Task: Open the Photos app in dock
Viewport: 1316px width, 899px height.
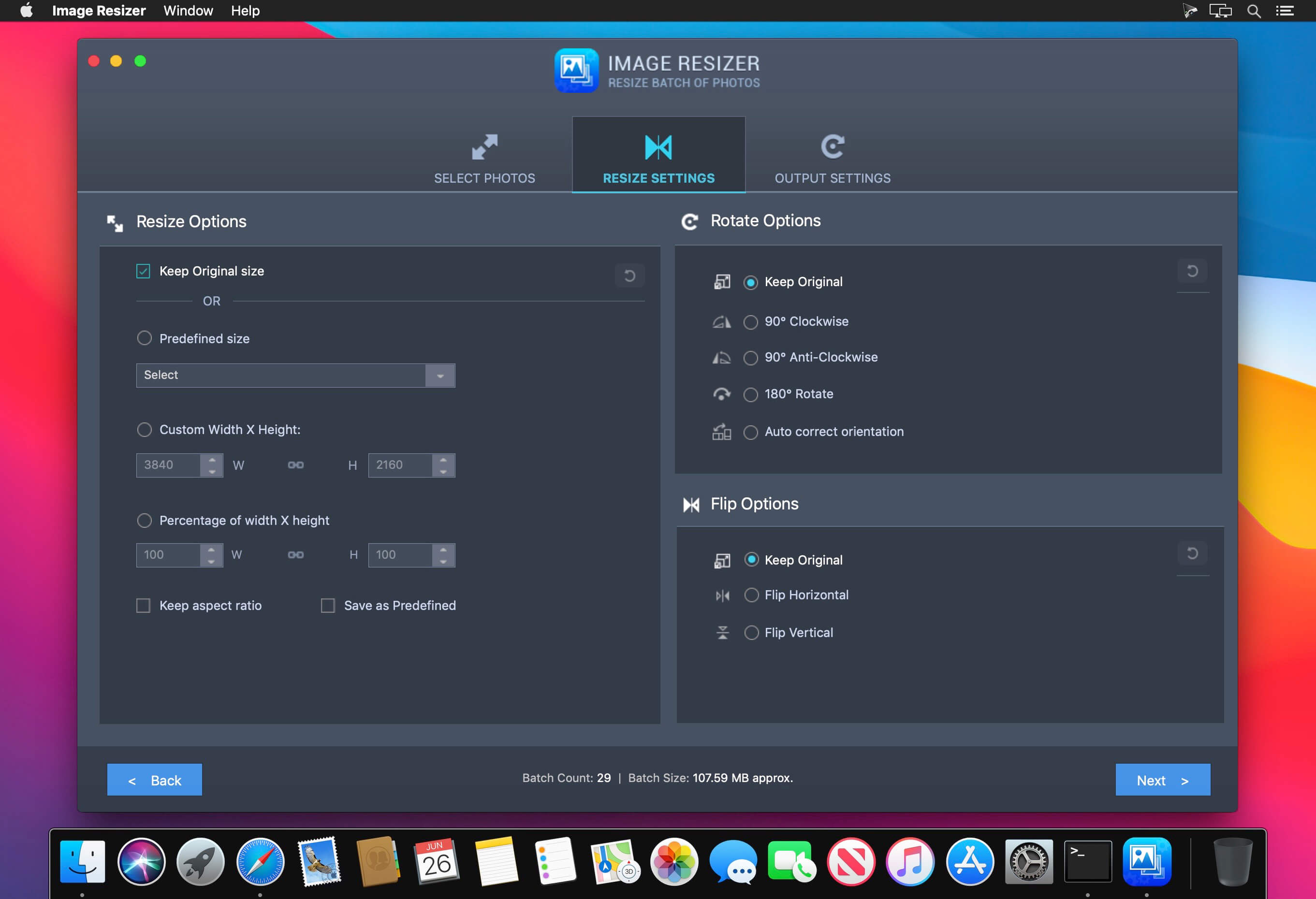Action: click(x=674, y=862)
